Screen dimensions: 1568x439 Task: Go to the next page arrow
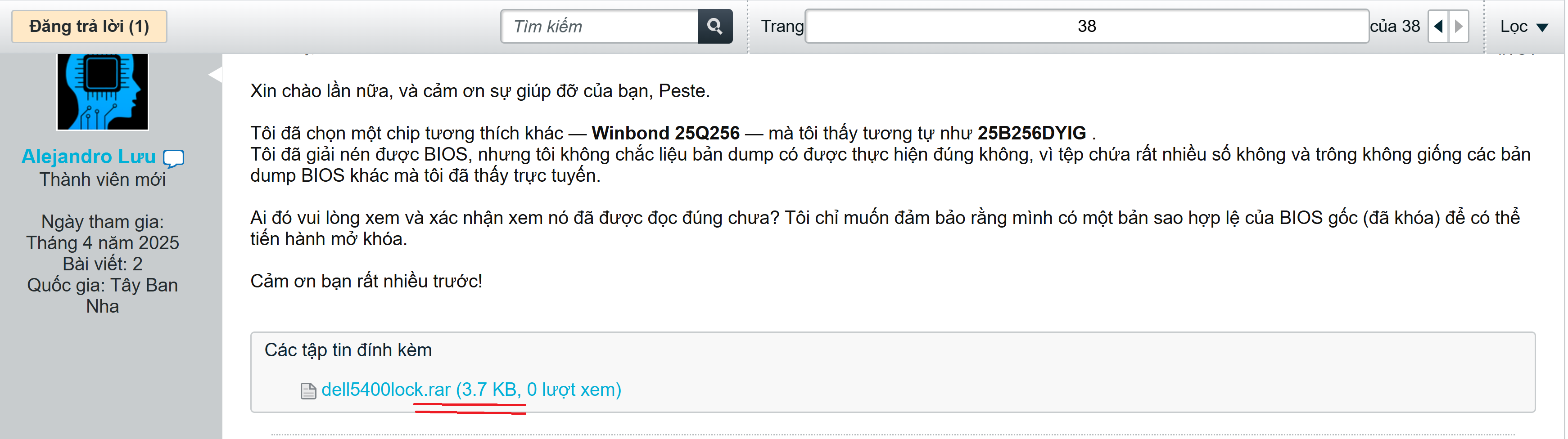1459,26
